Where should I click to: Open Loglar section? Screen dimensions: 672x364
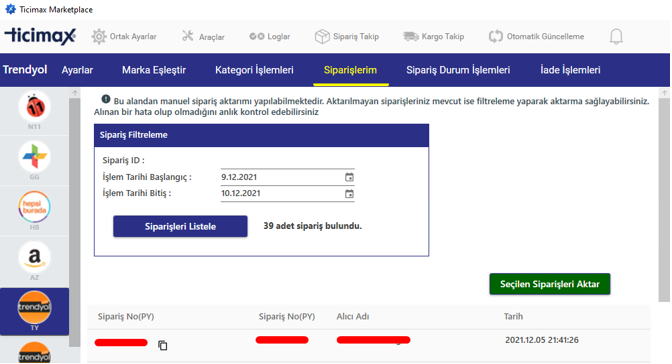[x=270, y=36]
